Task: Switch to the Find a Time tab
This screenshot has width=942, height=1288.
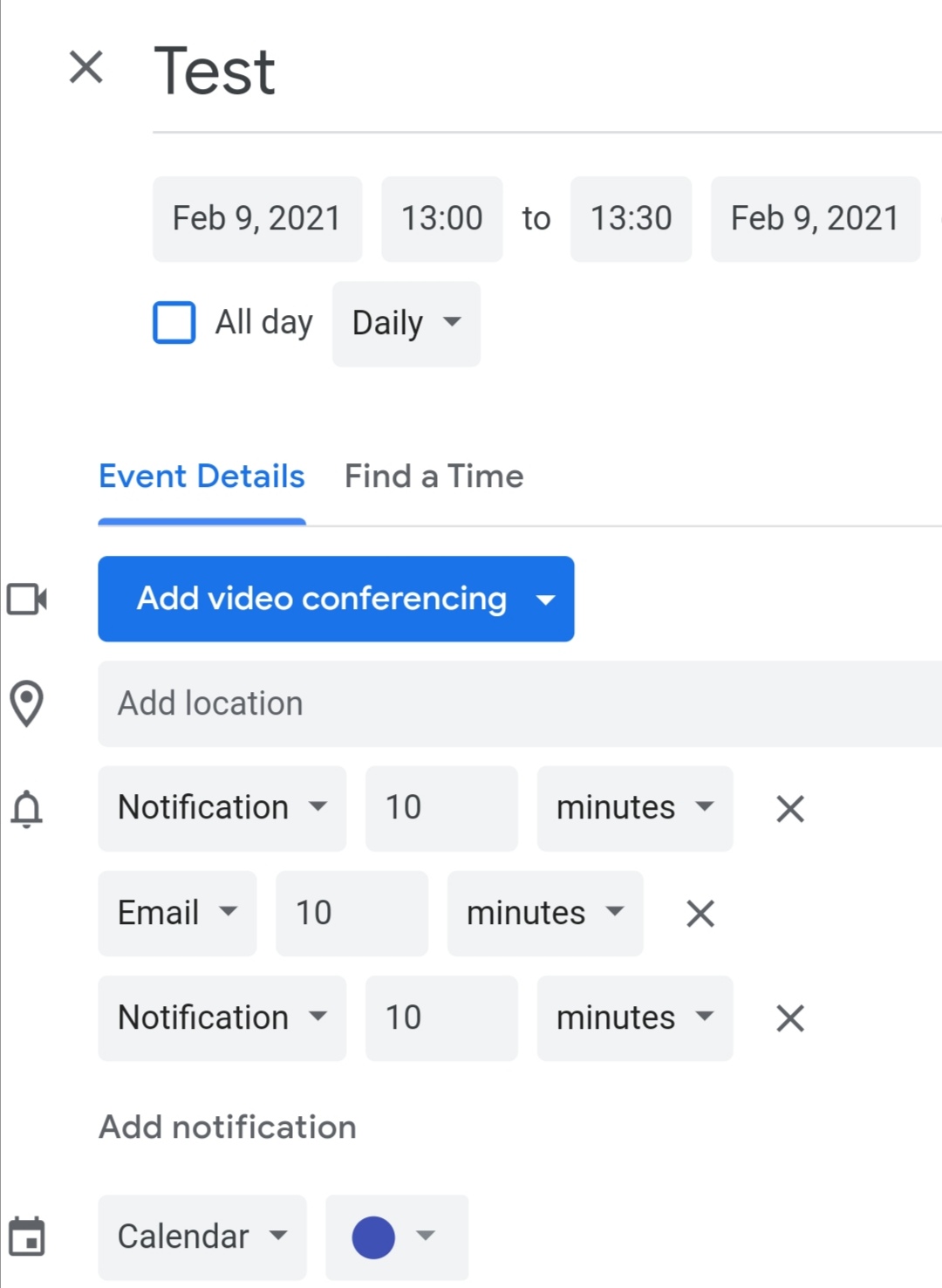Action: (434, 476)
